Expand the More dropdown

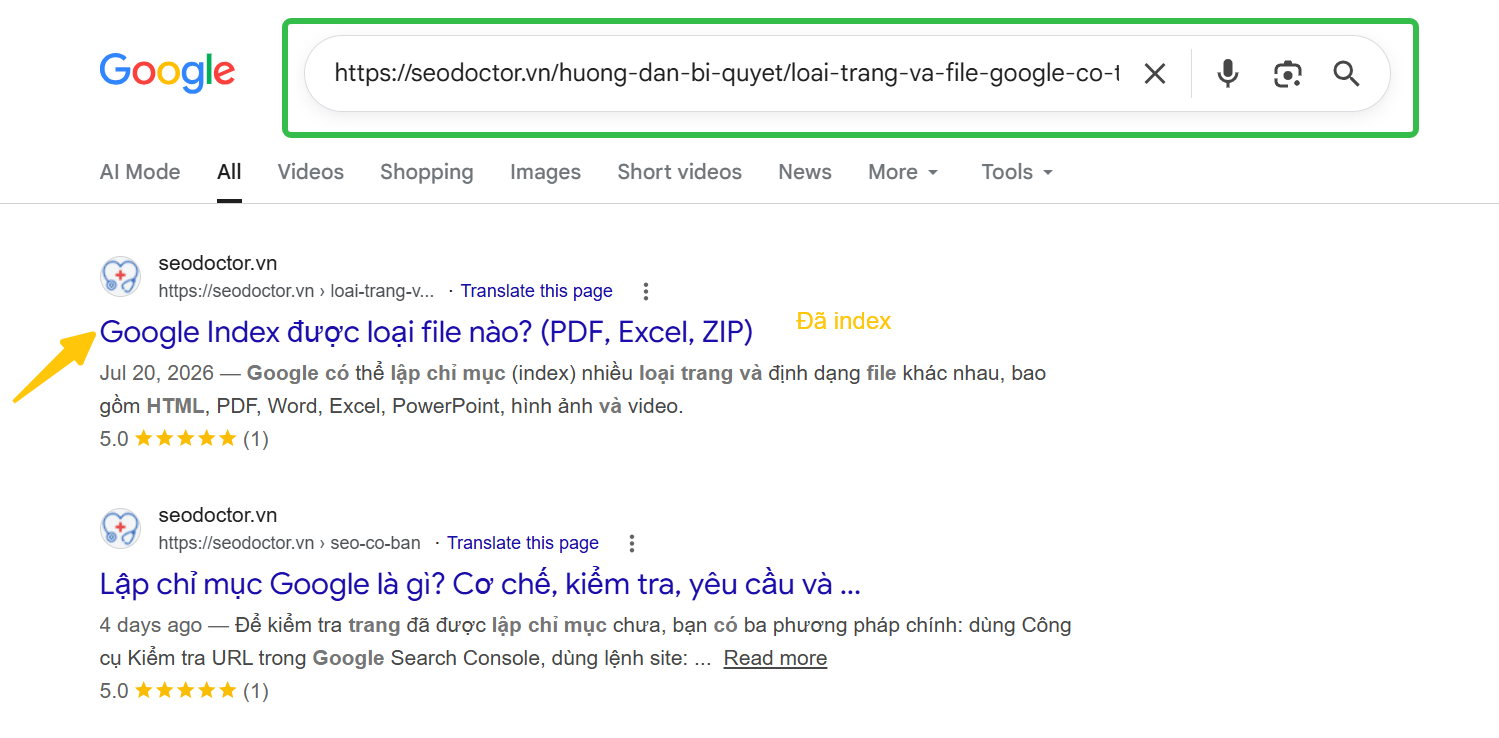[903, 172]
